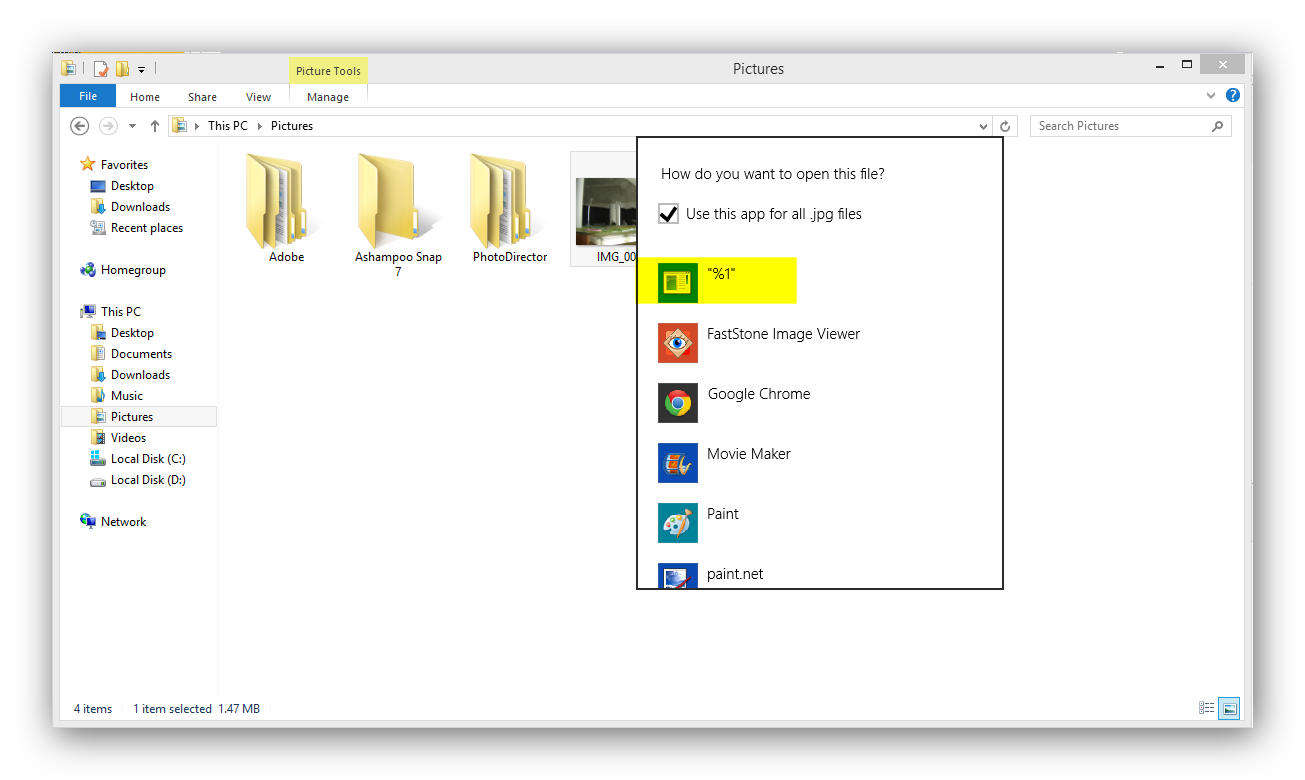Choose the "%1" app in the open-with list

[x=717, y=280]
